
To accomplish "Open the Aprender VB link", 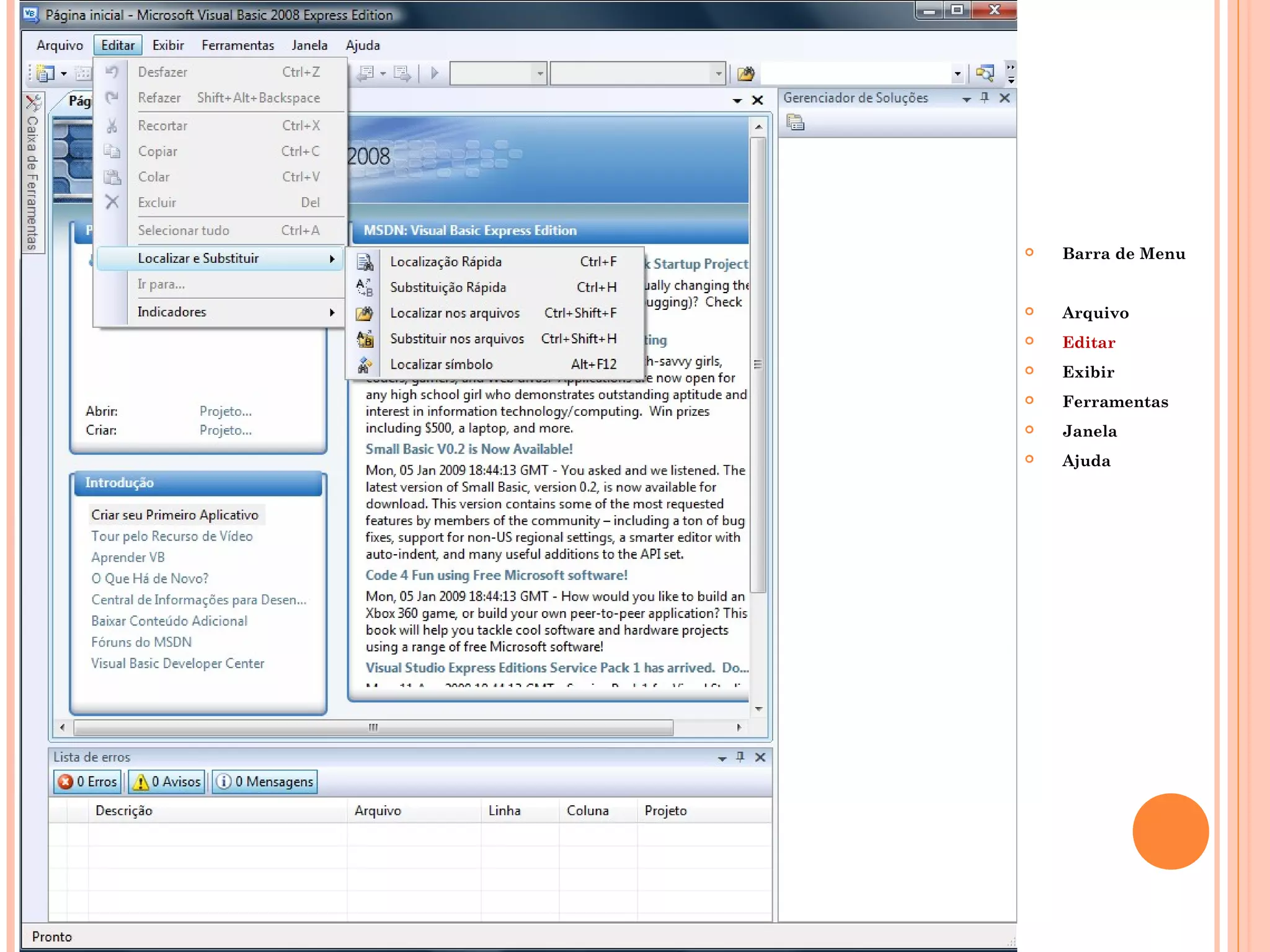I will 128,557.
